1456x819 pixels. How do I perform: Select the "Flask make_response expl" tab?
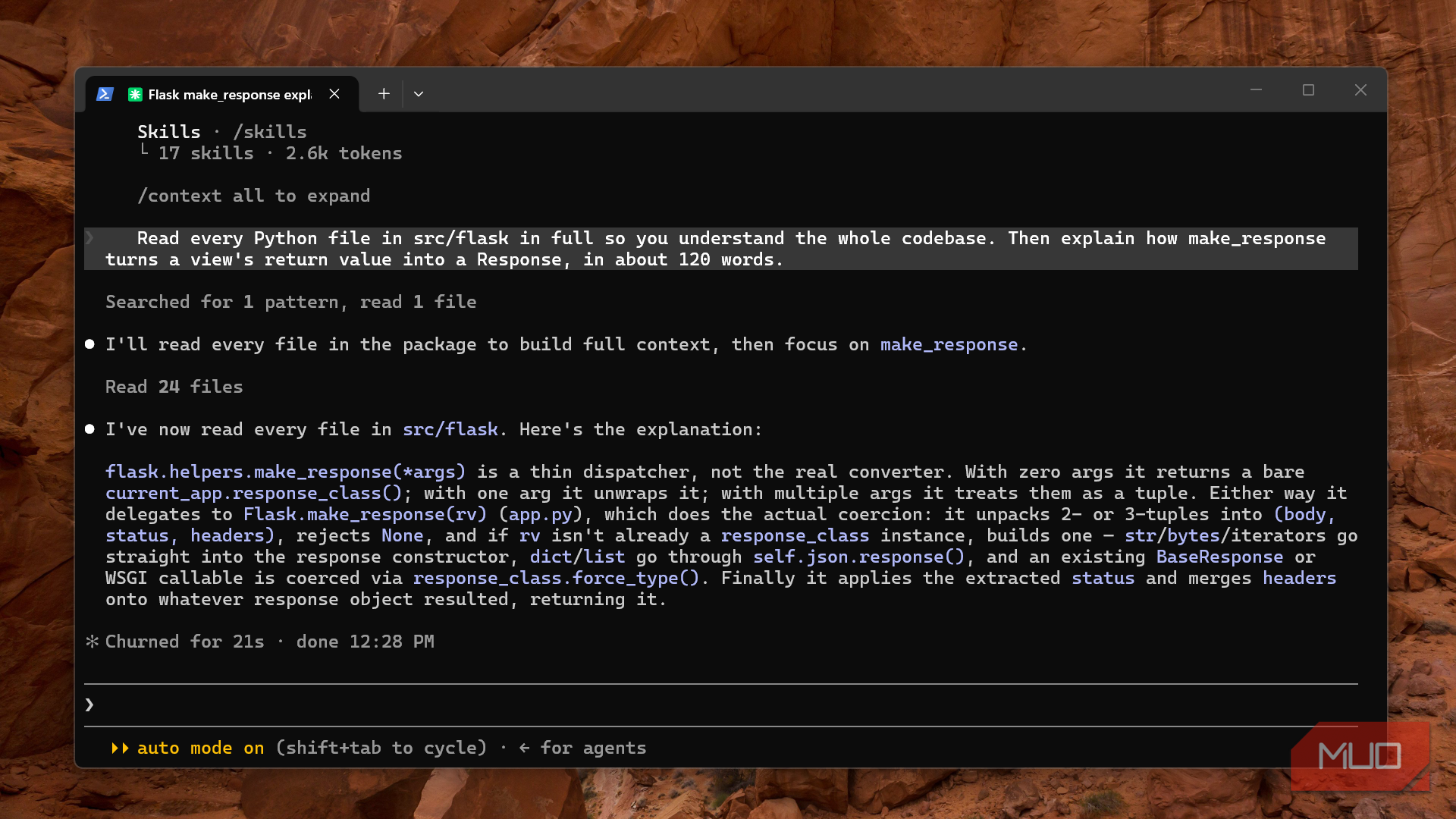click(221, 94)
